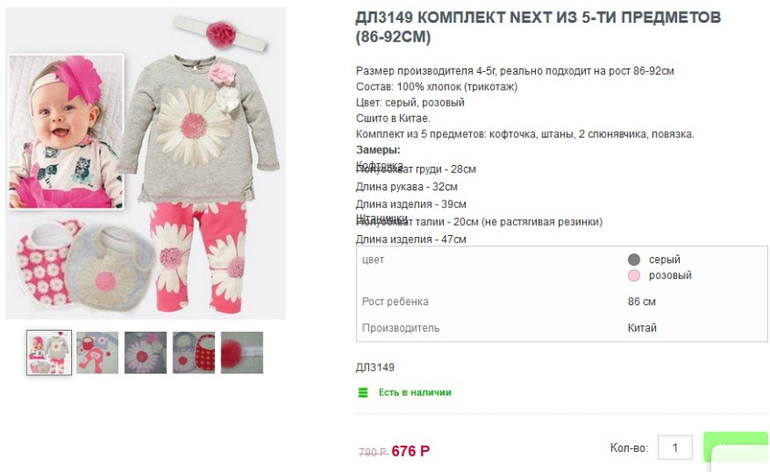Click the green in-stock status icon
This screenshot has height=472, width=770.
(x=363, y=392)
